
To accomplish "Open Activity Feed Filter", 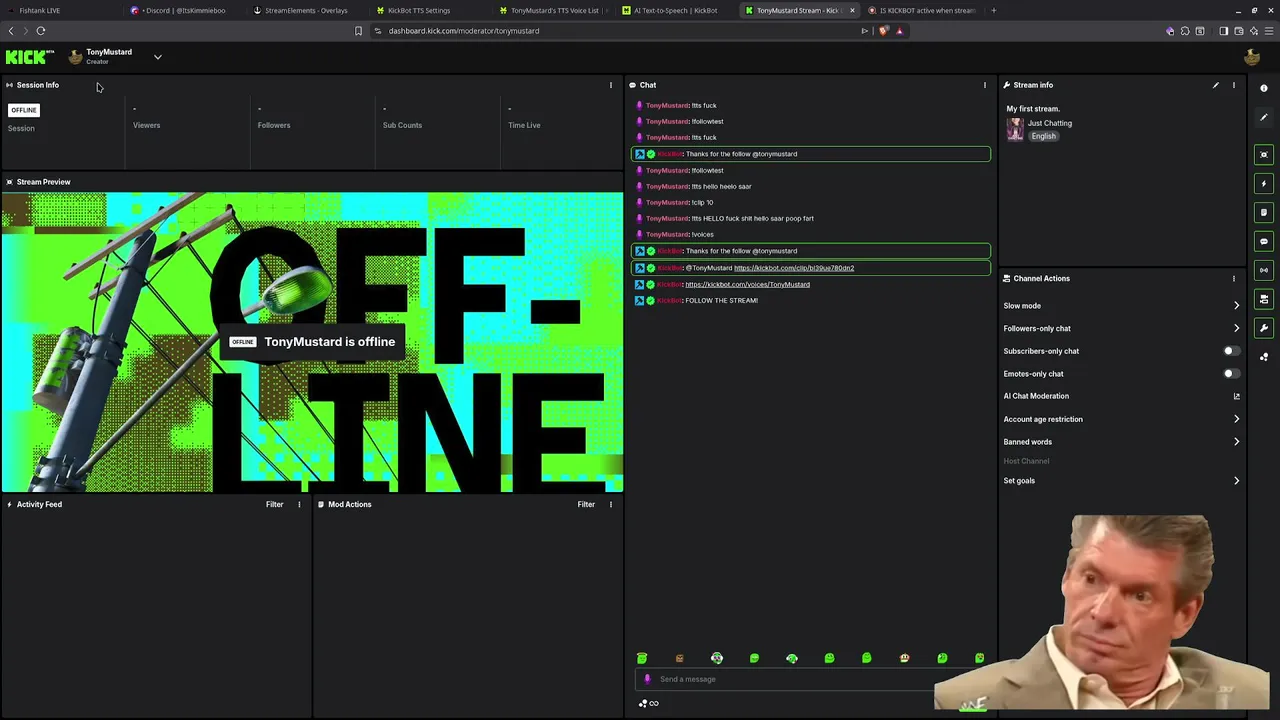I will (x=274, y=504).
